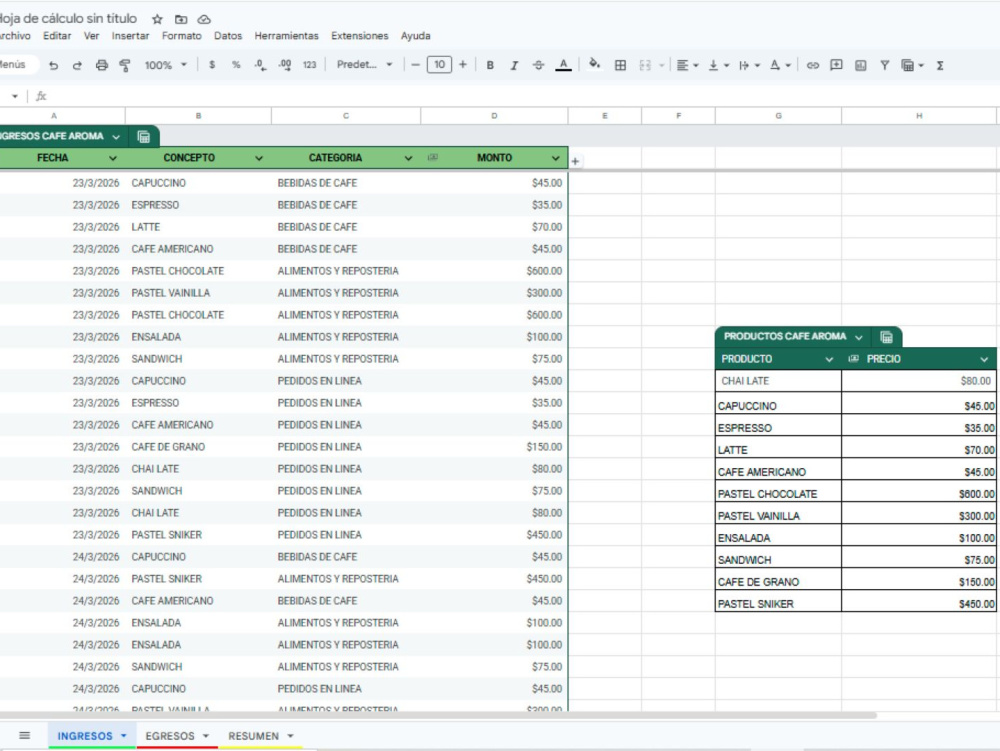
Task: Click the formula bar input
Action: [523, 96]
